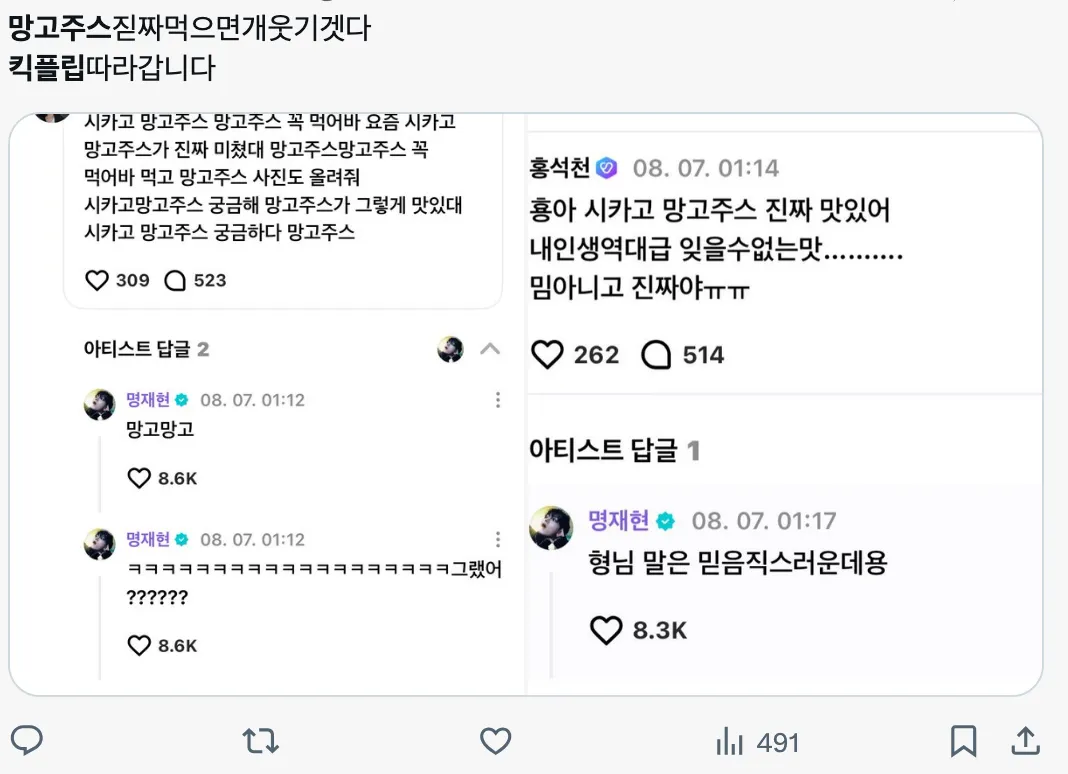1068x774 pixels.
Task: Open three-dot menu on the ㅋㅋㅋ reply
Action: [497, 539]
